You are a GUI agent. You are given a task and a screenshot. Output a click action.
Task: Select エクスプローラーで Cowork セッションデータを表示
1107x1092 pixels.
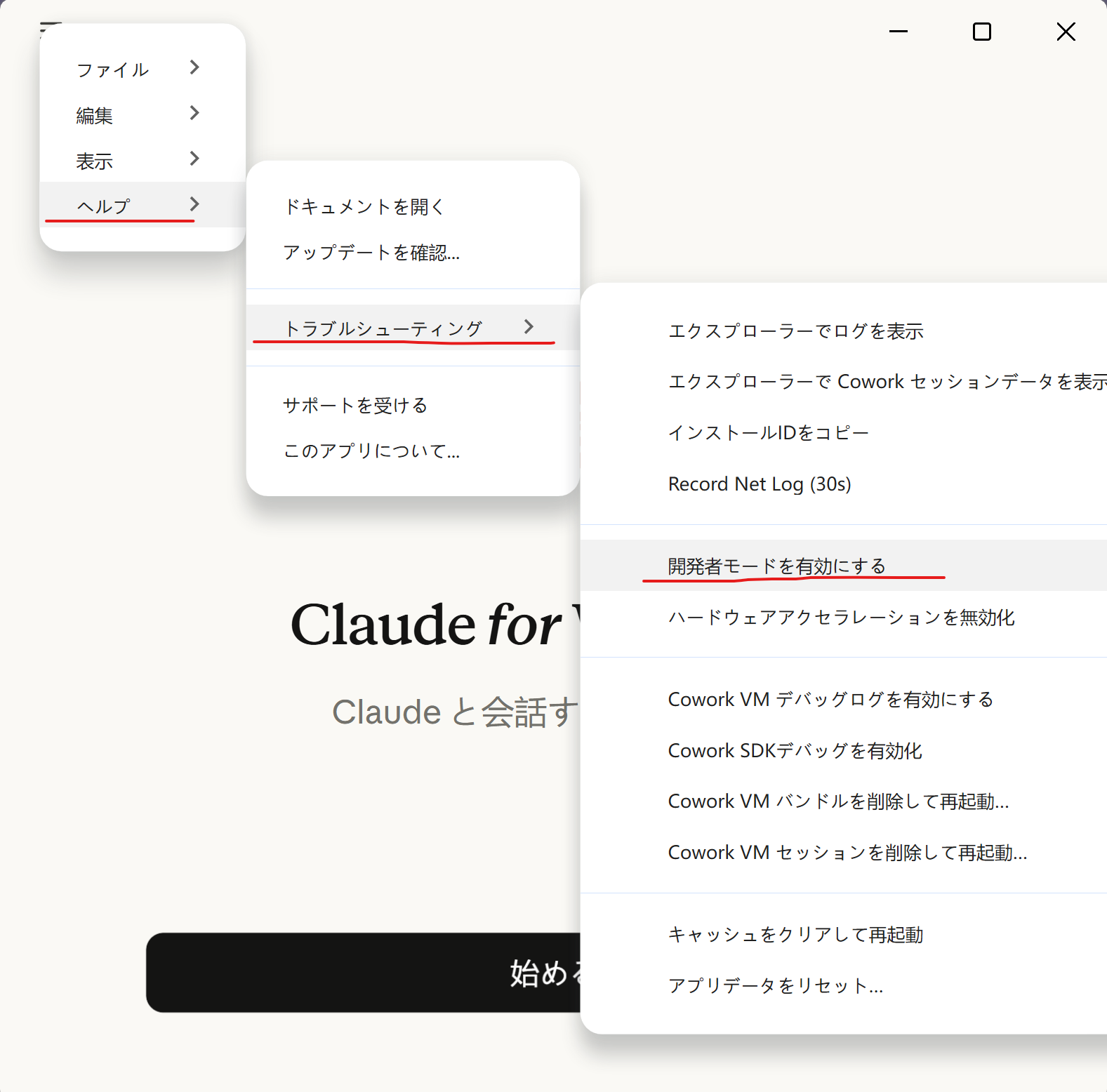(x=844, y=382)
